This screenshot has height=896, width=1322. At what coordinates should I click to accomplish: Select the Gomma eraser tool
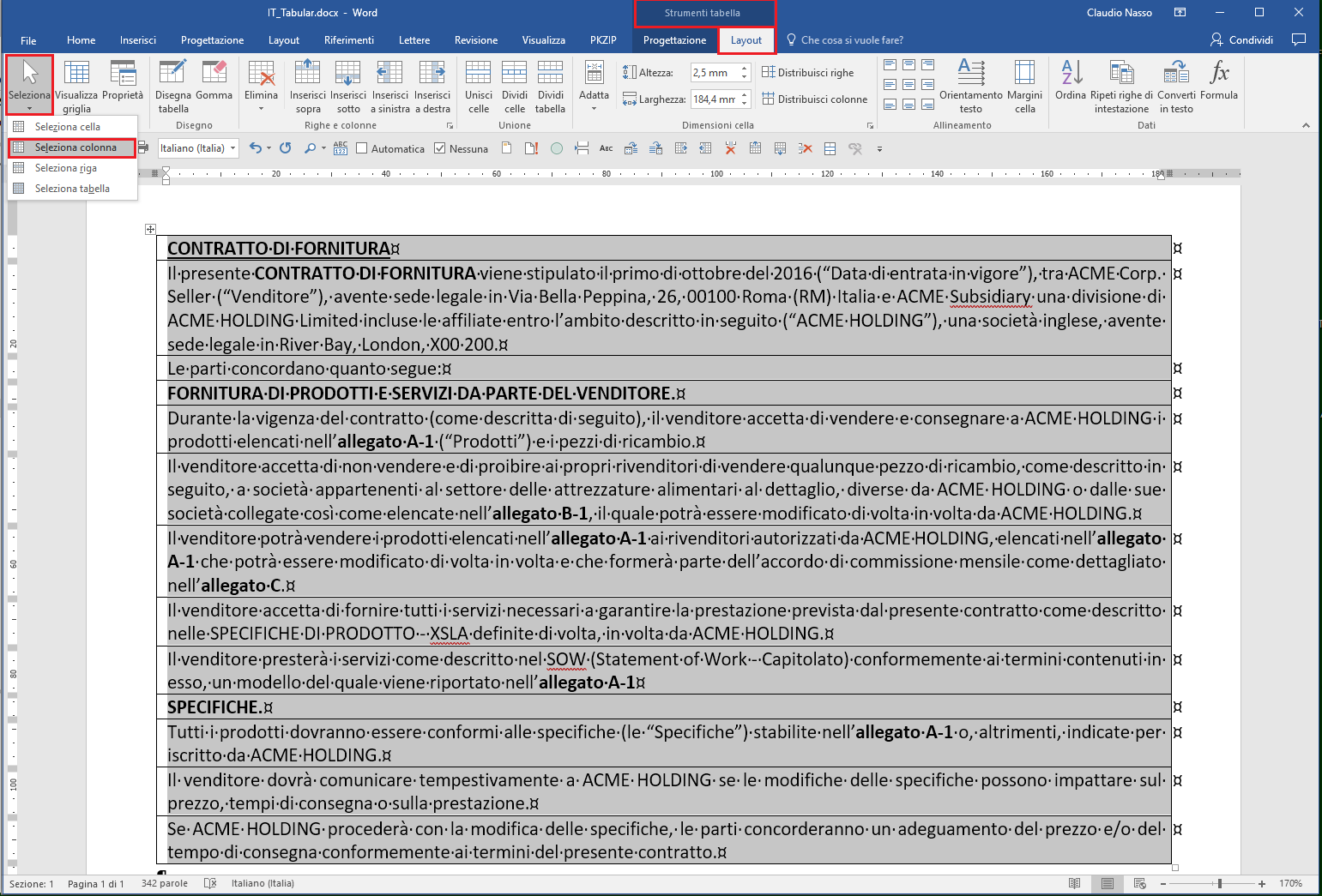coord(214,80)
